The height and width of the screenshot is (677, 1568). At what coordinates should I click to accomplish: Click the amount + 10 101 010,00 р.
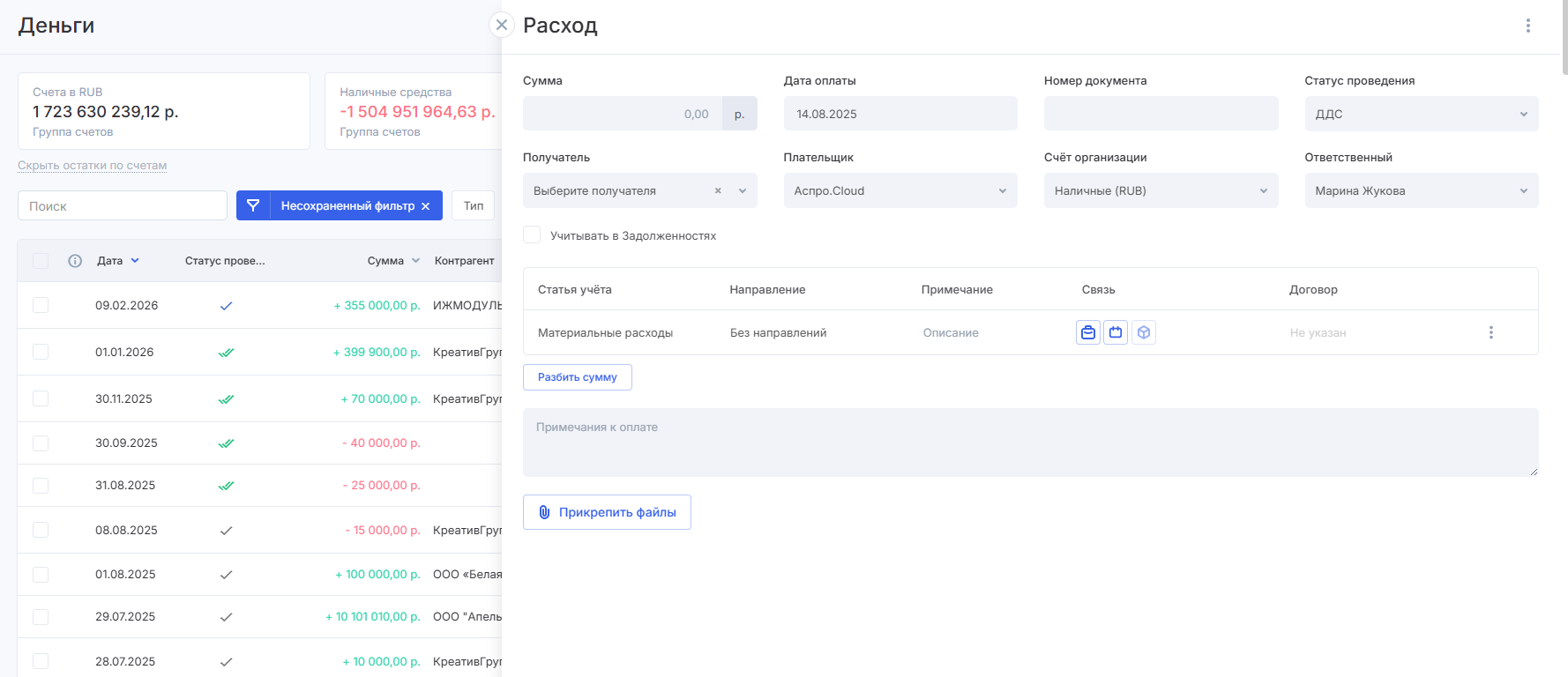[x=372, y=617]
